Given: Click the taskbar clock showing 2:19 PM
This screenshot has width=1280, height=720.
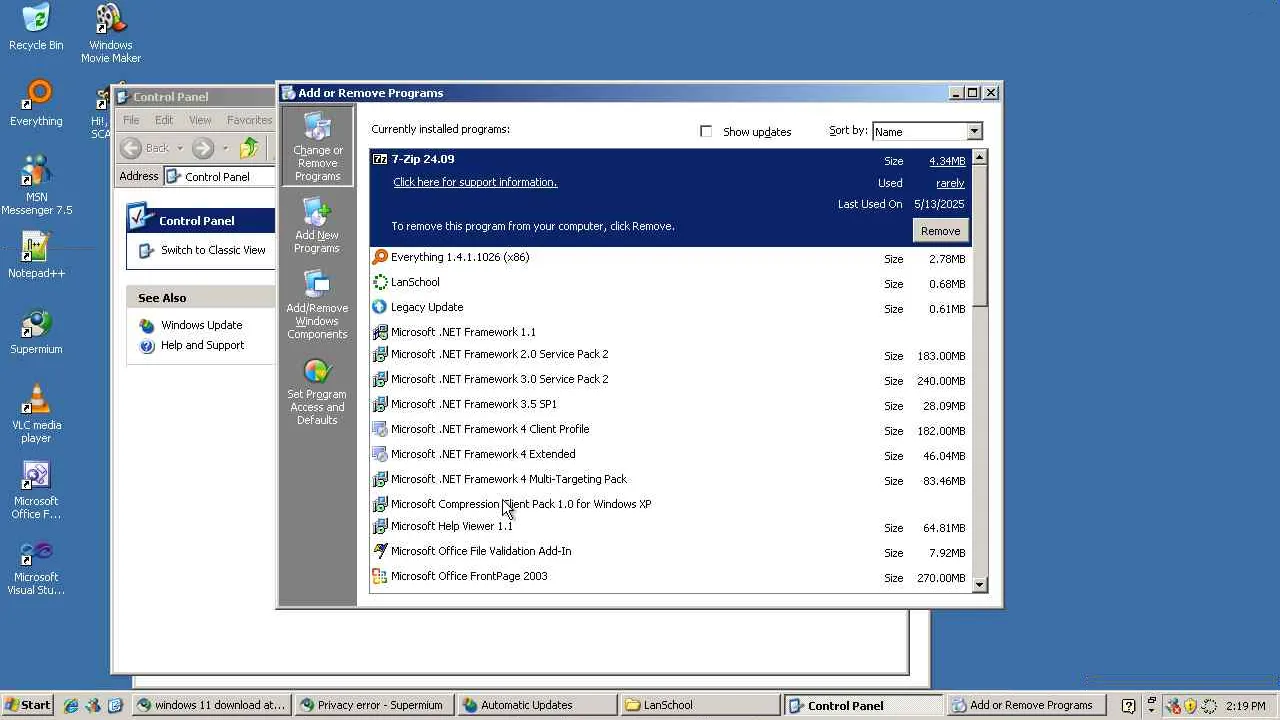Looking at the screenshot, I should [x=1245, y=705].
